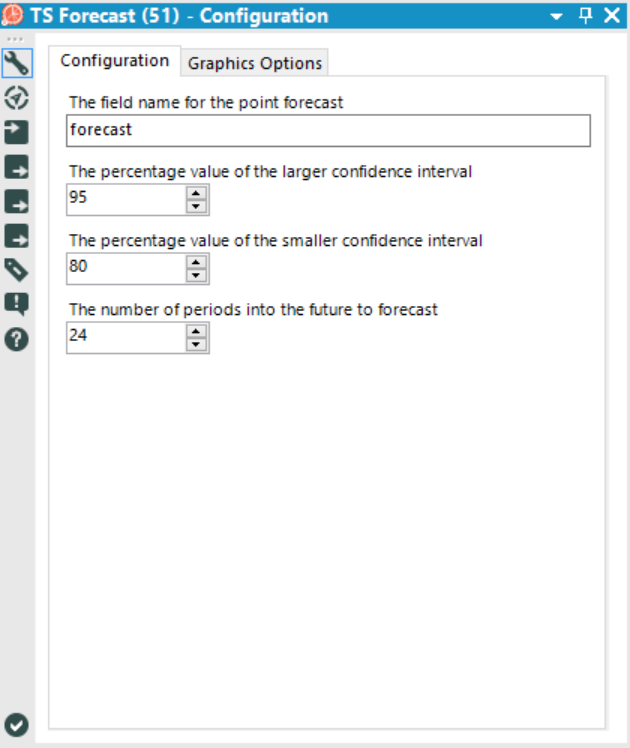Screen dimensions: 630x748
Task: Increase the number of forecast periods
Action: 197,331
